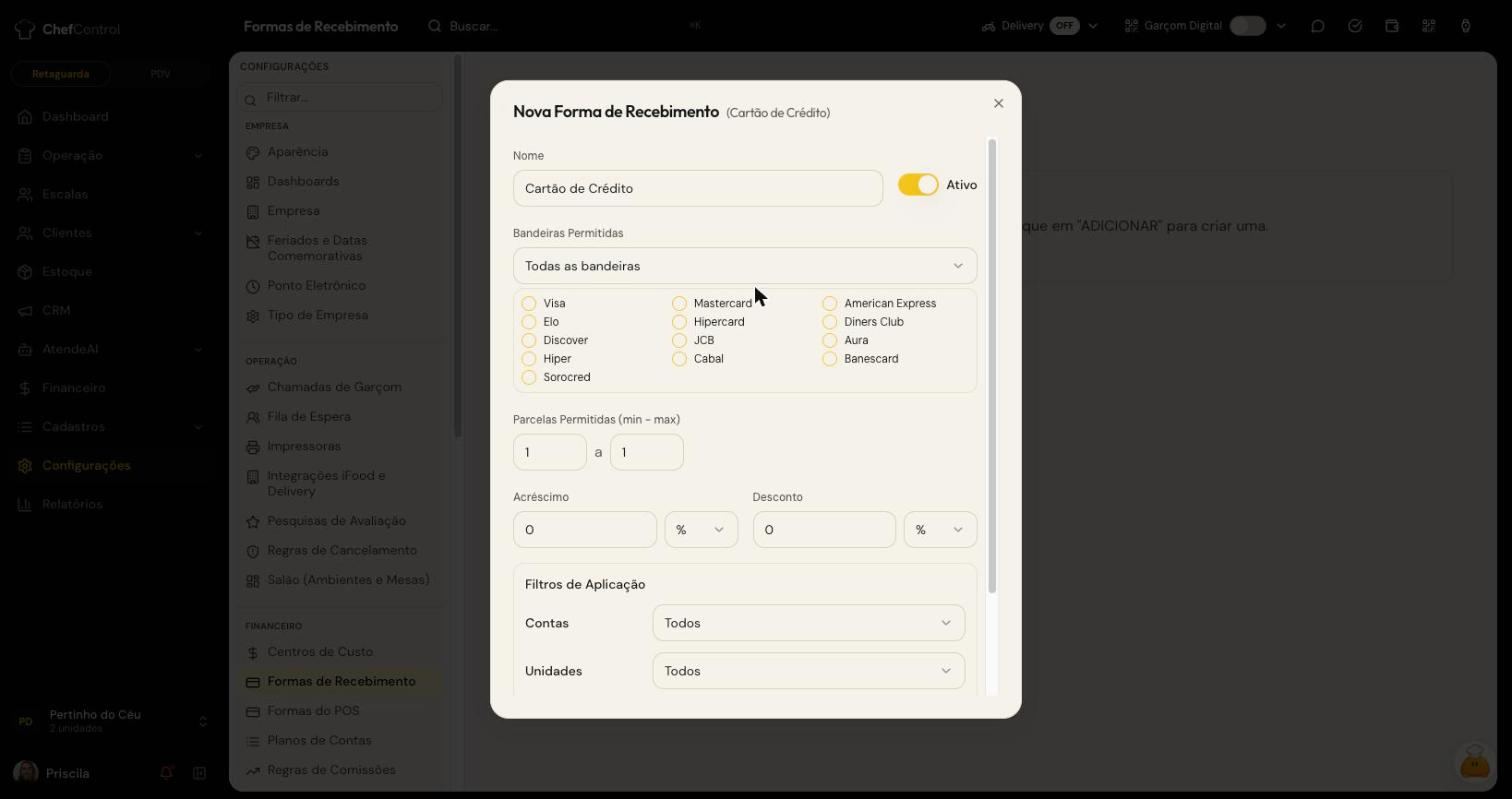Select the Banescard brand option
Viewport: 1512px width, 799px height.
pyautogui.click(x=829, y=359)
